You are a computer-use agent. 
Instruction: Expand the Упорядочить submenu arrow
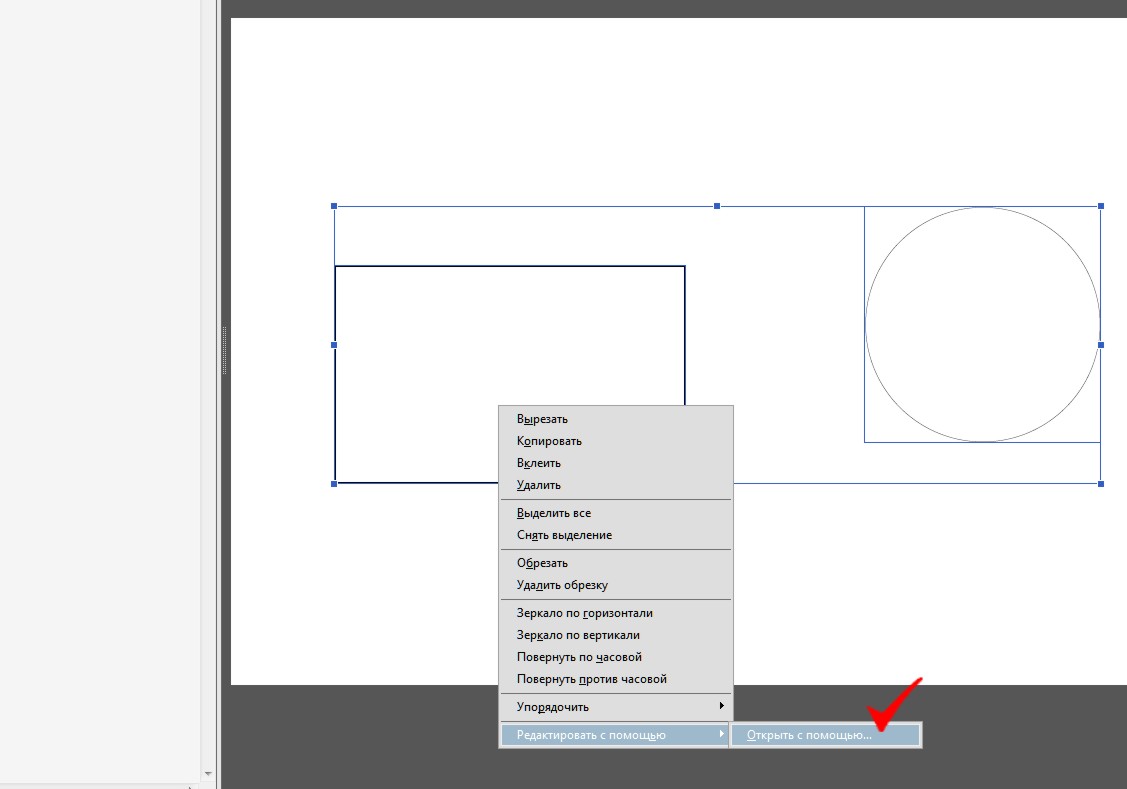(x=722, y=706)
